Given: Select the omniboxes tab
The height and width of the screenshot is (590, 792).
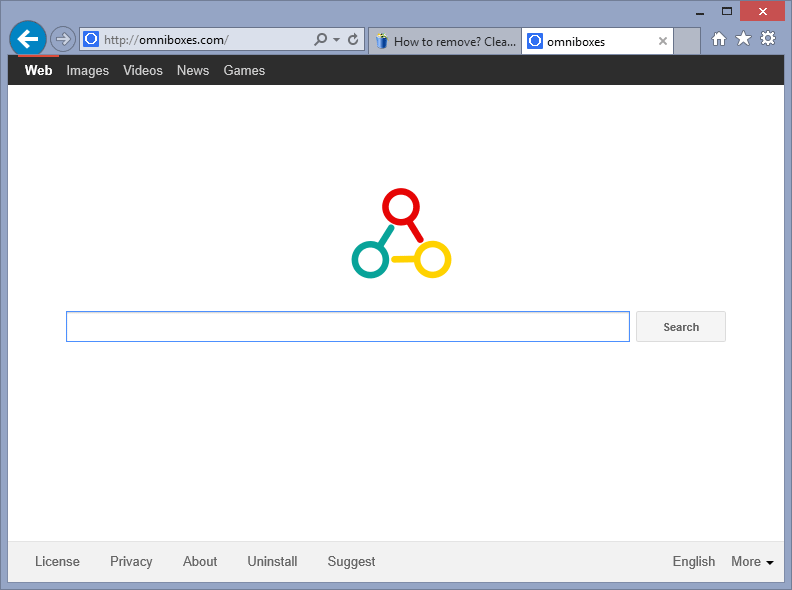Looking at the screenshot, I should pyautogui.click(x=597, y=41).
